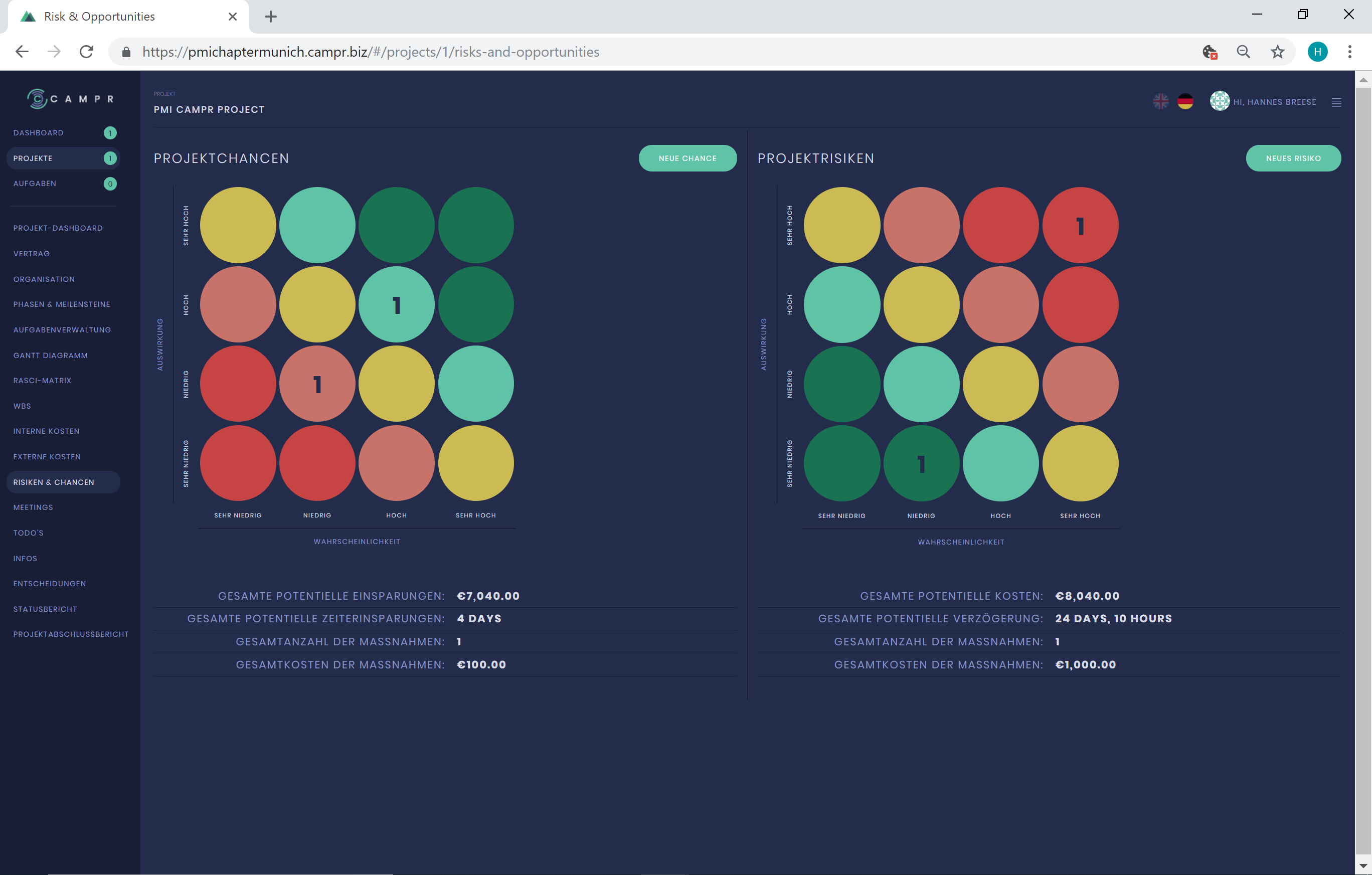Open Statusbericht page
The height and width of the screenshot is (875, 1372).
(45, 609)
